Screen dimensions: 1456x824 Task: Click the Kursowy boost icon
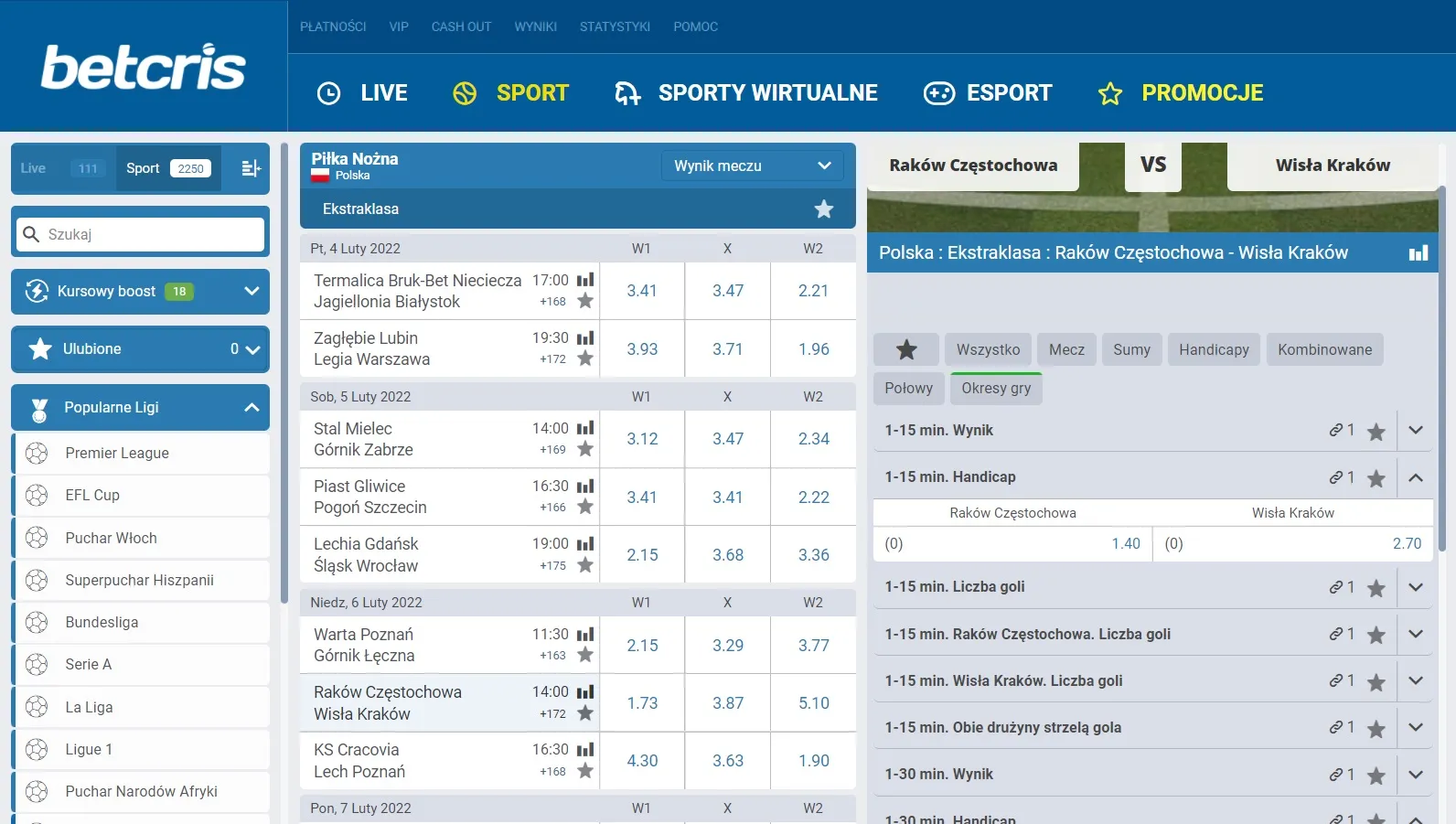point(37,292)
